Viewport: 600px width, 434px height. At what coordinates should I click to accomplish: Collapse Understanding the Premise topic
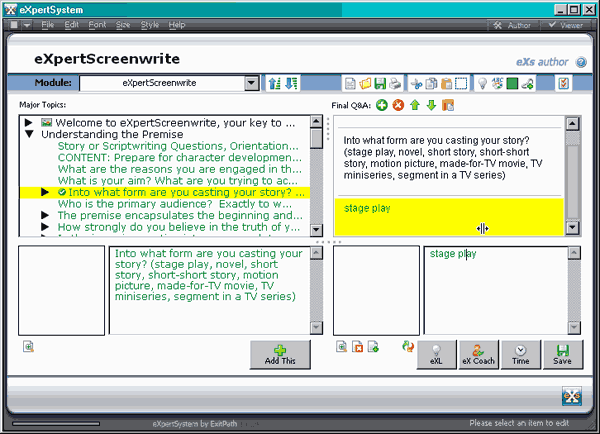(29, 134)
